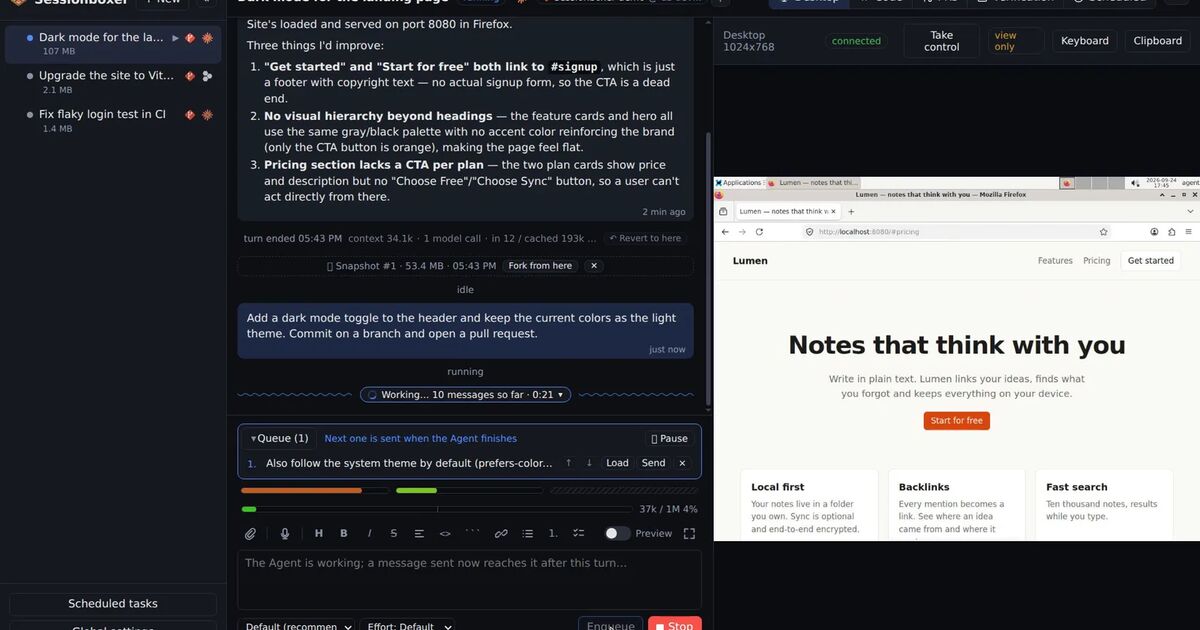This screenshot has height=630, width=1200.
Task: Toggle italic formatting in the message toolbar
Action: (369, 533)
